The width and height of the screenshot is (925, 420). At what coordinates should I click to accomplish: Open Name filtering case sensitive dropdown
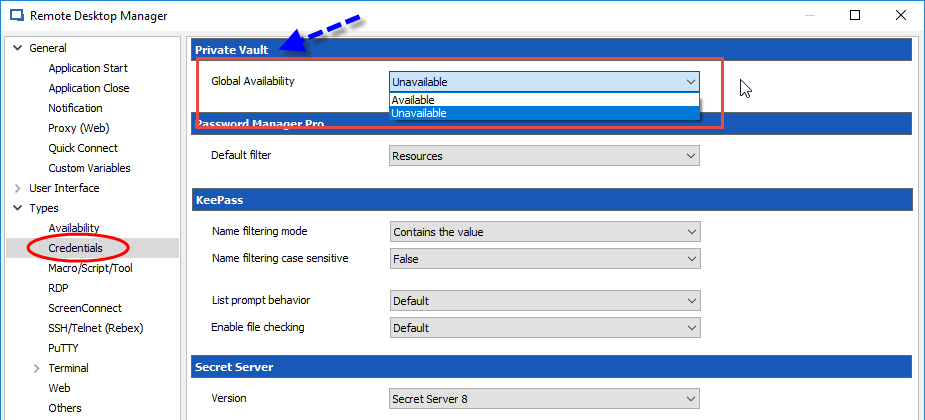pyautogui.click(x=543, y=259)
